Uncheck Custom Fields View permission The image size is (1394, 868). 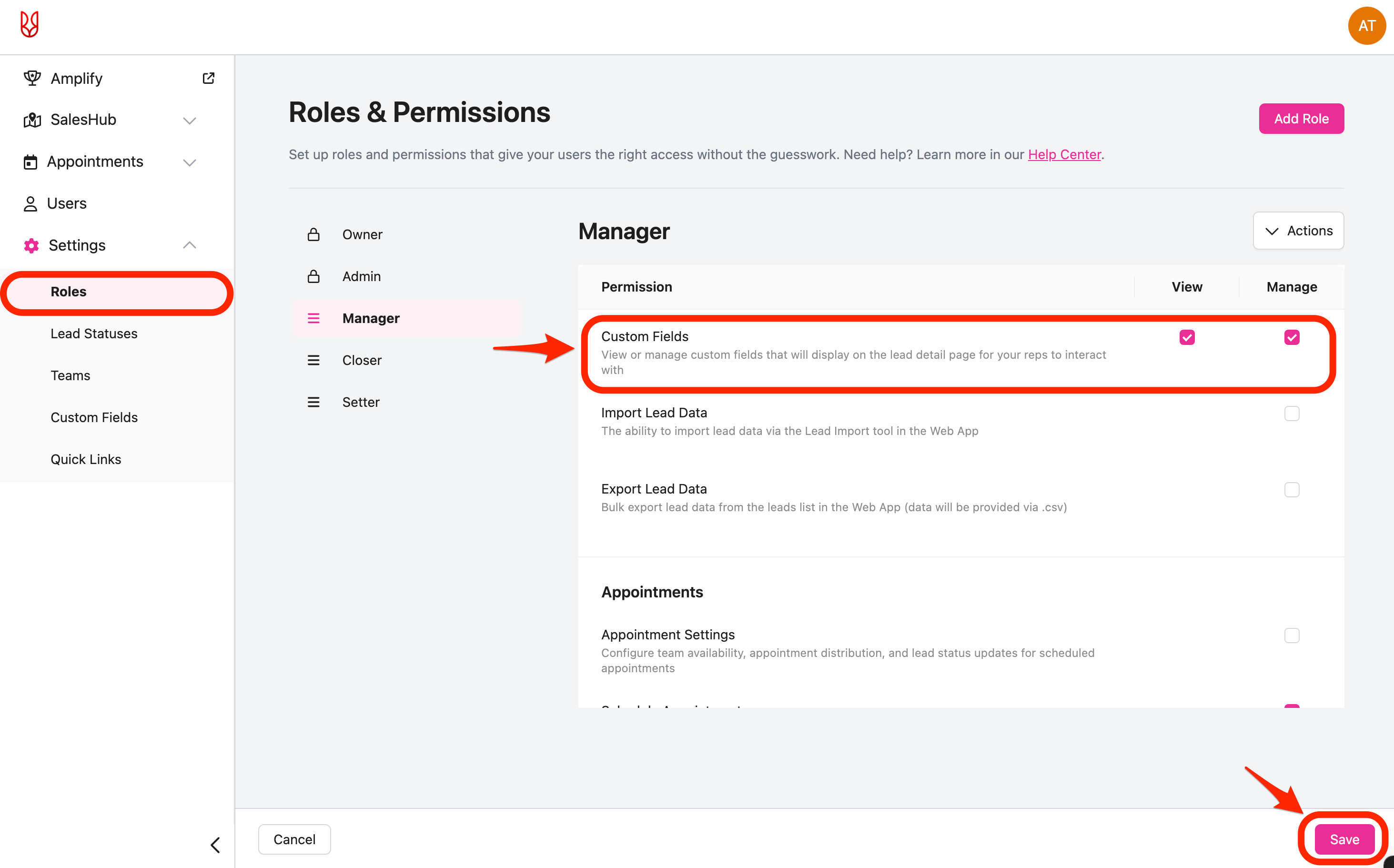tap(1187, 337)
